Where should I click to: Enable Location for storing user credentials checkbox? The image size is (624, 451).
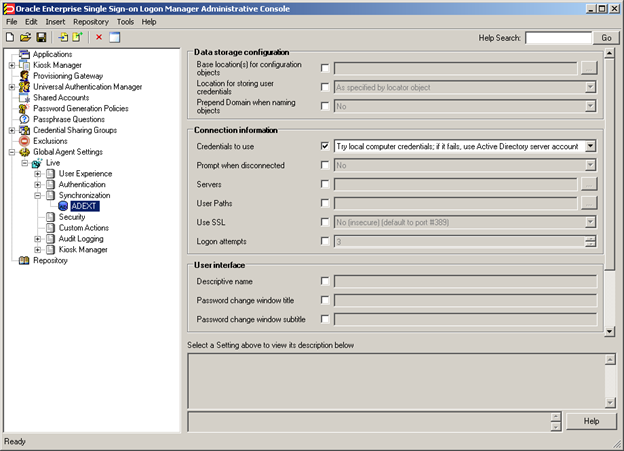325,87
